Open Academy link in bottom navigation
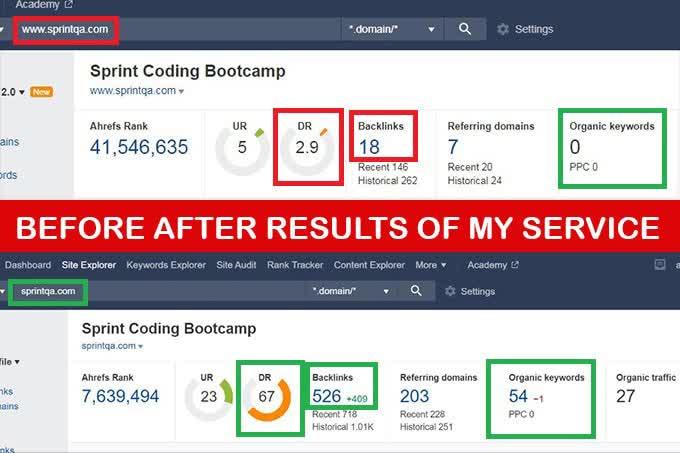Screen dimensions: 680x453 coord(493,265)
